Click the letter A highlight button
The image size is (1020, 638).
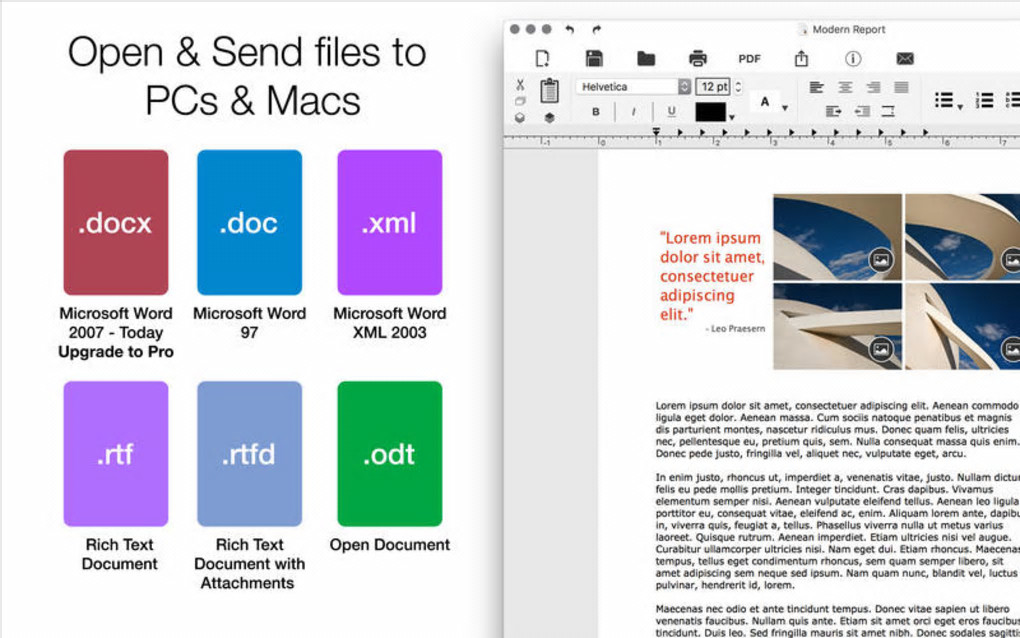coord(765,102)
